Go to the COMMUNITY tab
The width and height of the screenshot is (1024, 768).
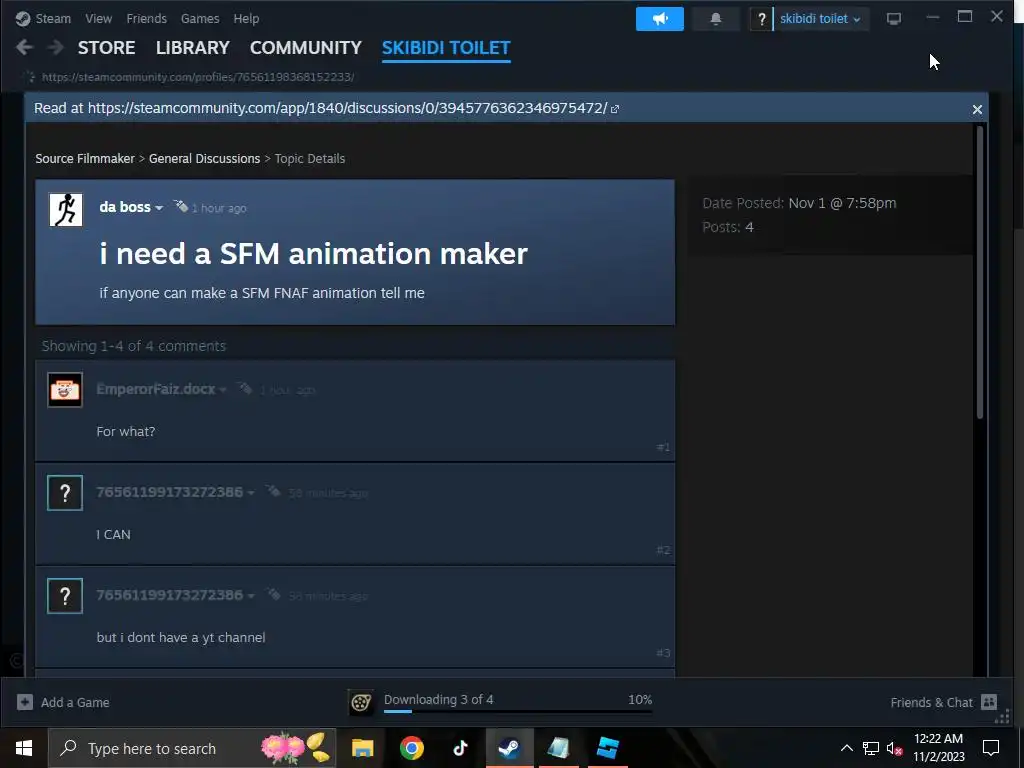[x=306, y=48]
